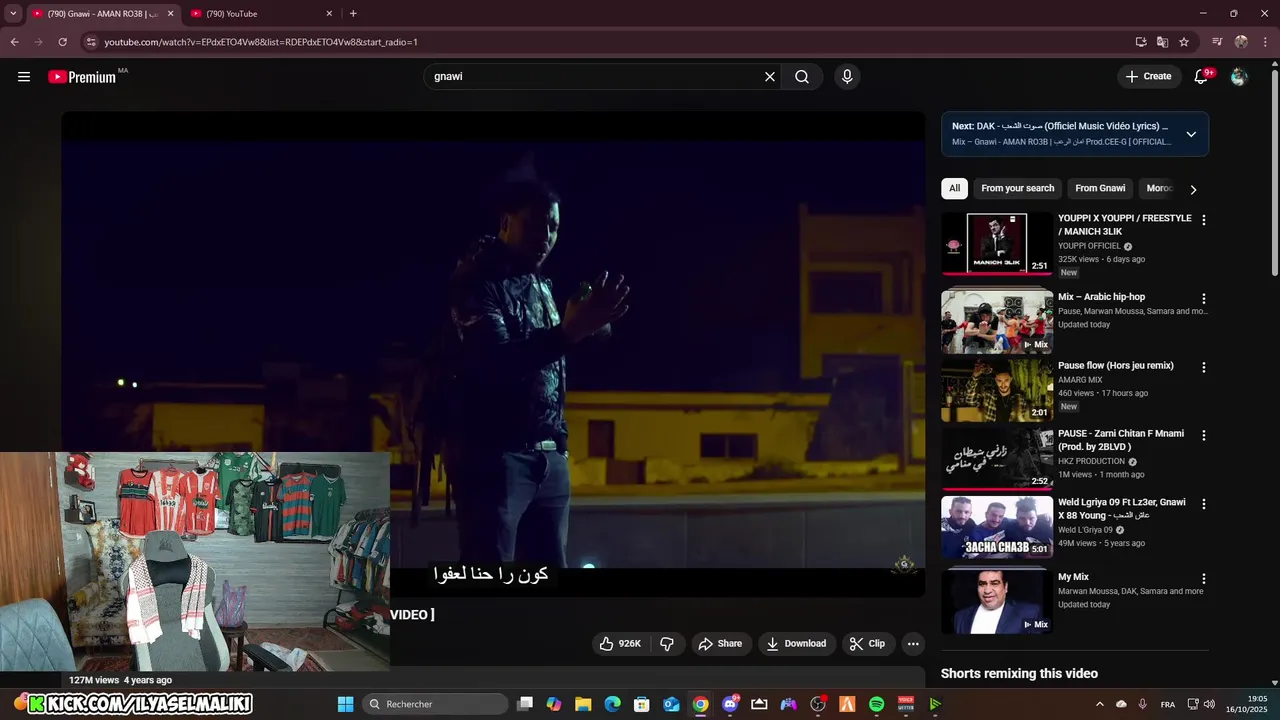Open options for Weld Lgriya 09 video
Screen dimensions: 1280x720
click(x=1204, y=504)
